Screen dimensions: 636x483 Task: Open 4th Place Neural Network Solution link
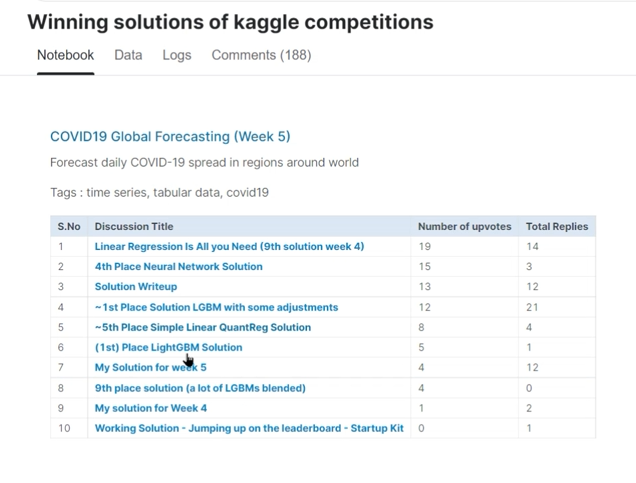click(178, 266)
